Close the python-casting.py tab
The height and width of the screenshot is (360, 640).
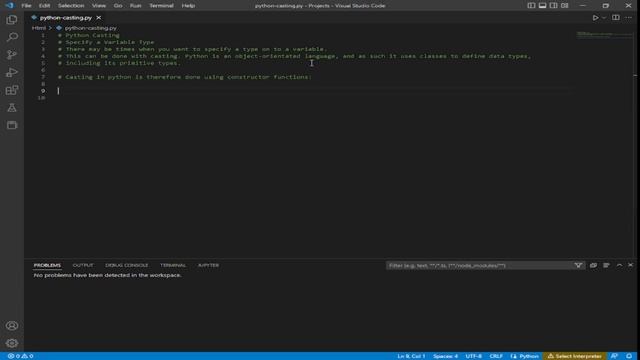pos(98,18)
